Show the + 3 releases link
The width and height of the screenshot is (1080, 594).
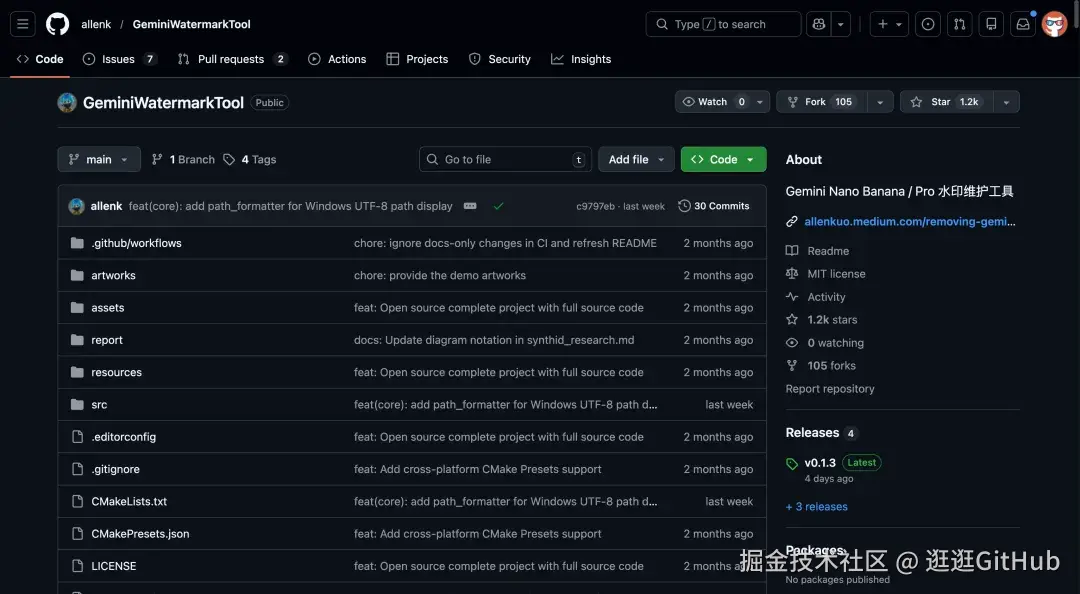[816, 507]
